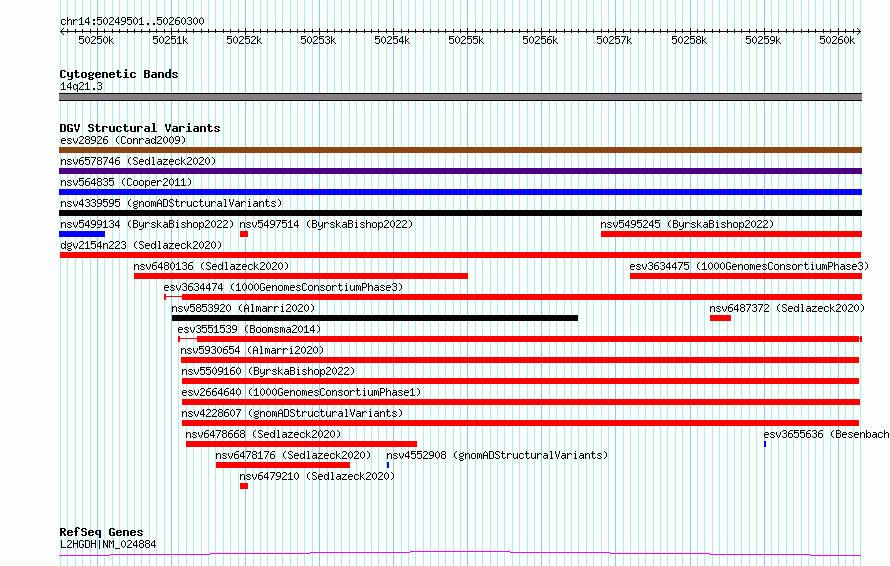Click nsv4228607 (gnomADStructuralVariants) label
This screenshot has height=566, width=890.
[292, 413]
